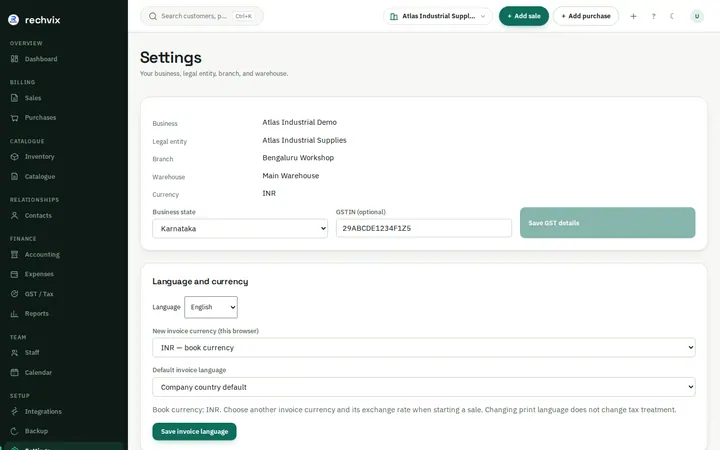
Task: Open the Language English dropdown
Action: coord(211,307)
